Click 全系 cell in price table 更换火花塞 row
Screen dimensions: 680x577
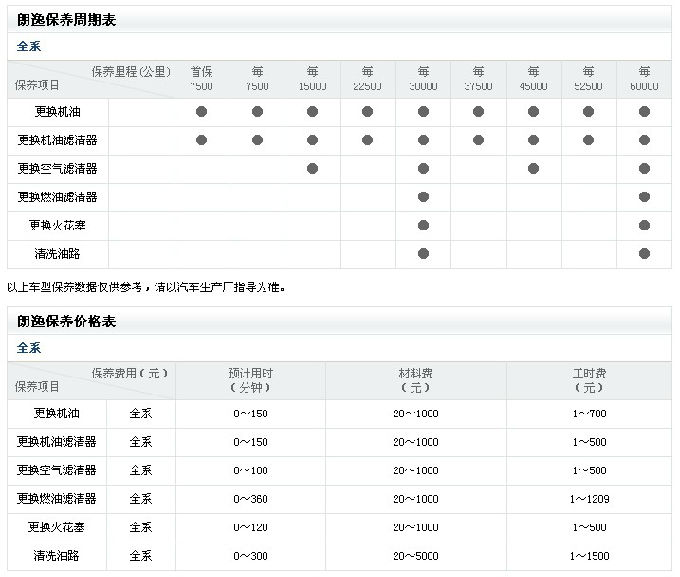coord(141,528)
